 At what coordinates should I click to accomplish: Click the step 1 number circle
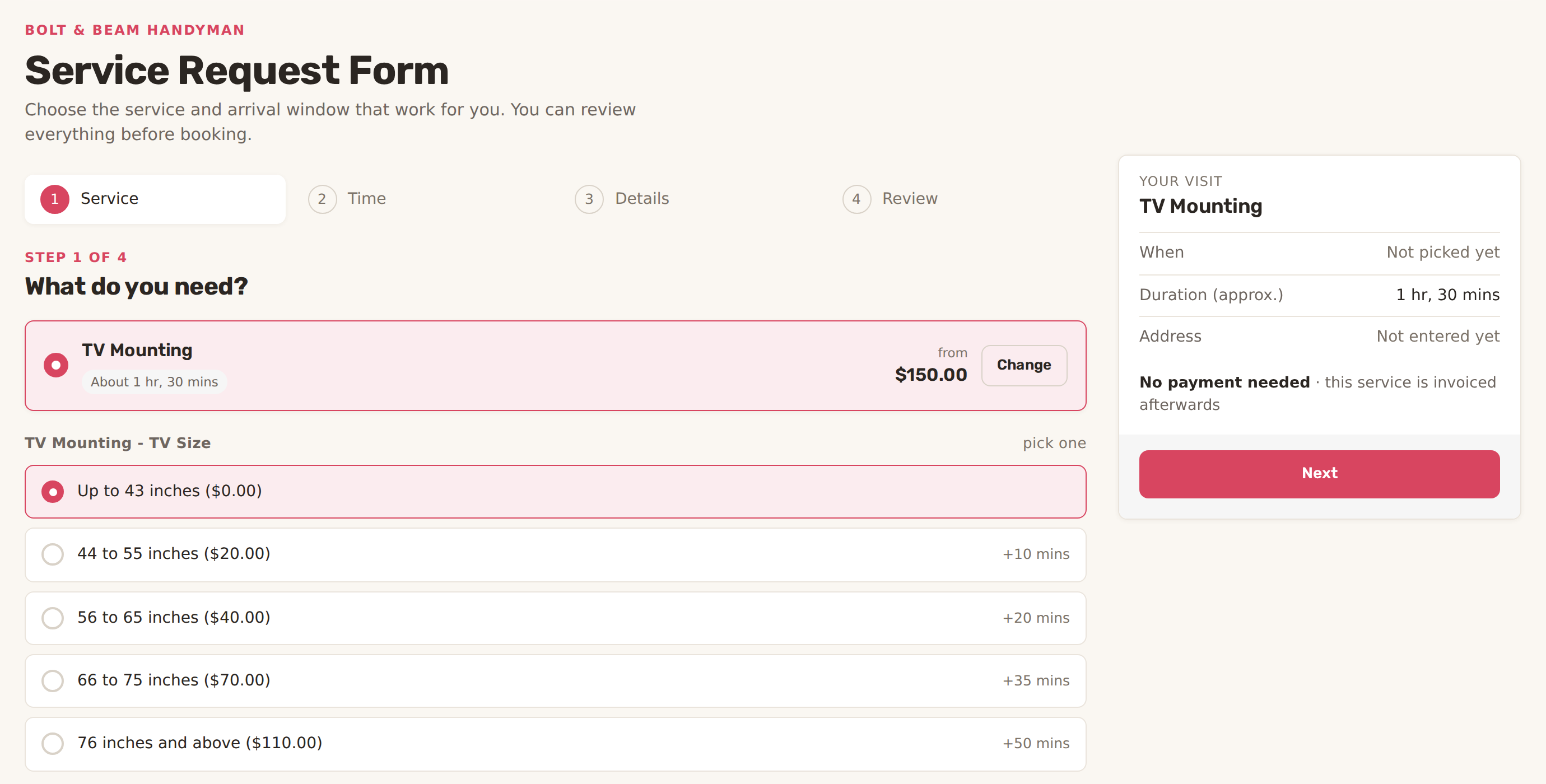55,199
